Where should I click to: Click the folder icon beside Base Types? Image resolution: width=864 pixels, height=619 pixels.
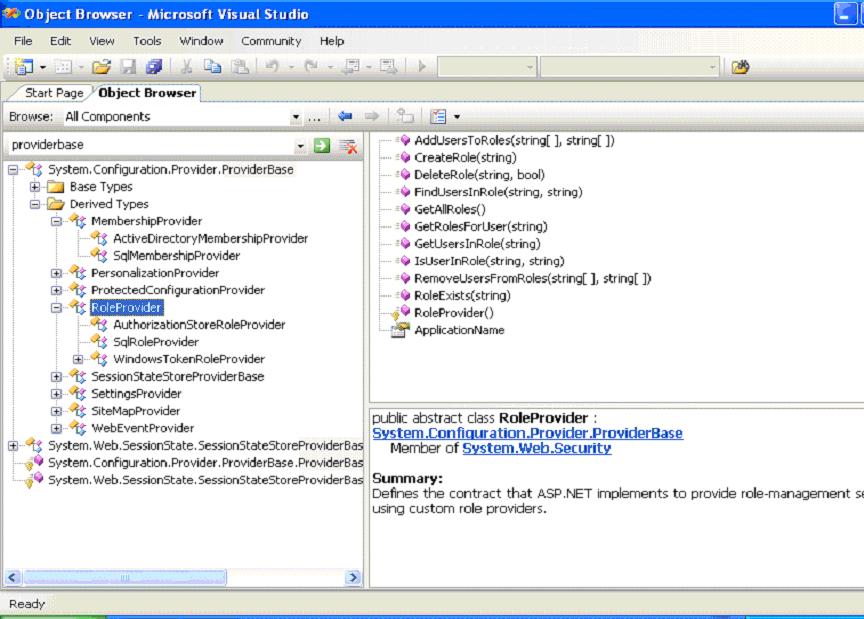tap(56, 187)
